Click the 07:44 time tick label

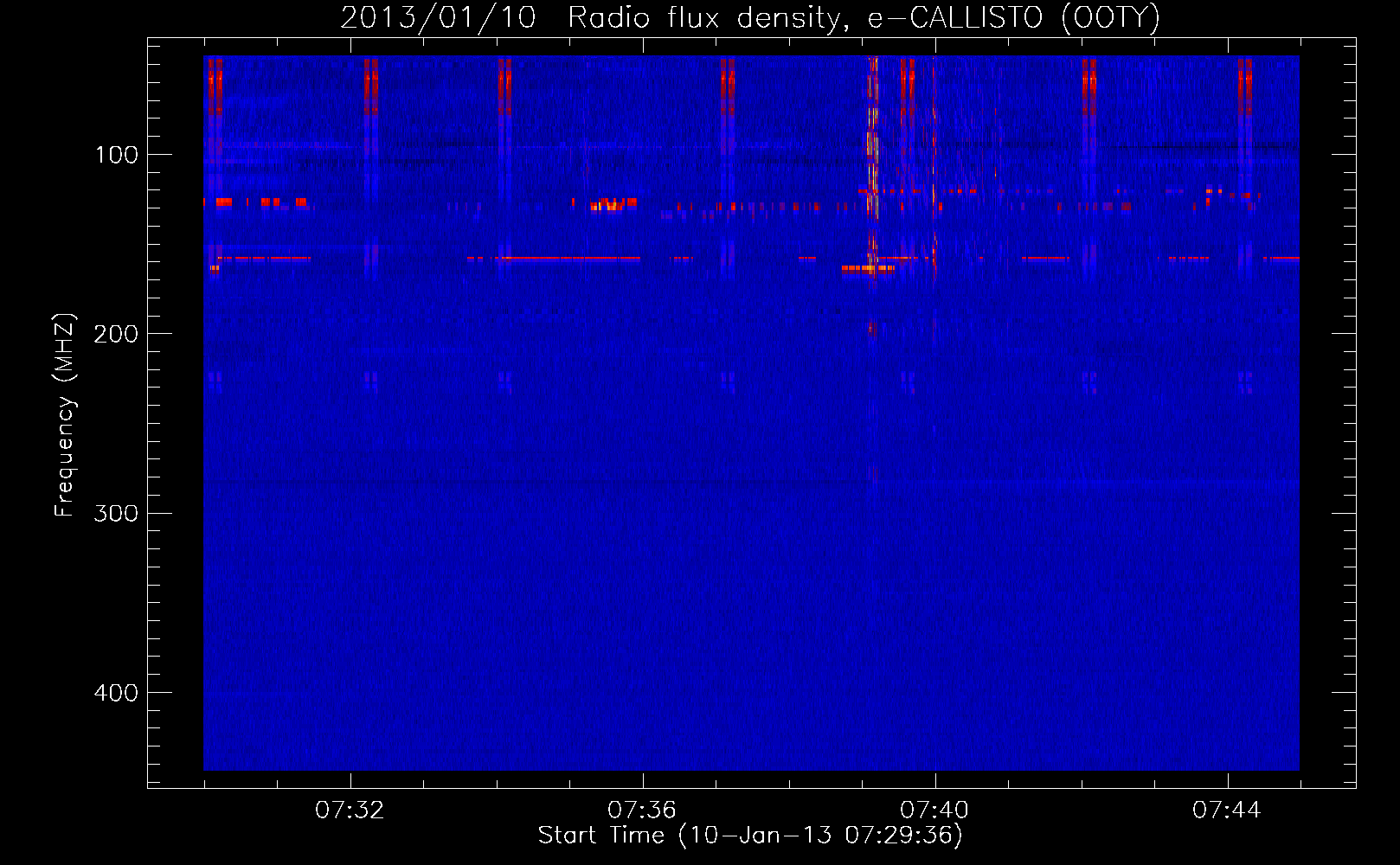tap(1227, 811)
